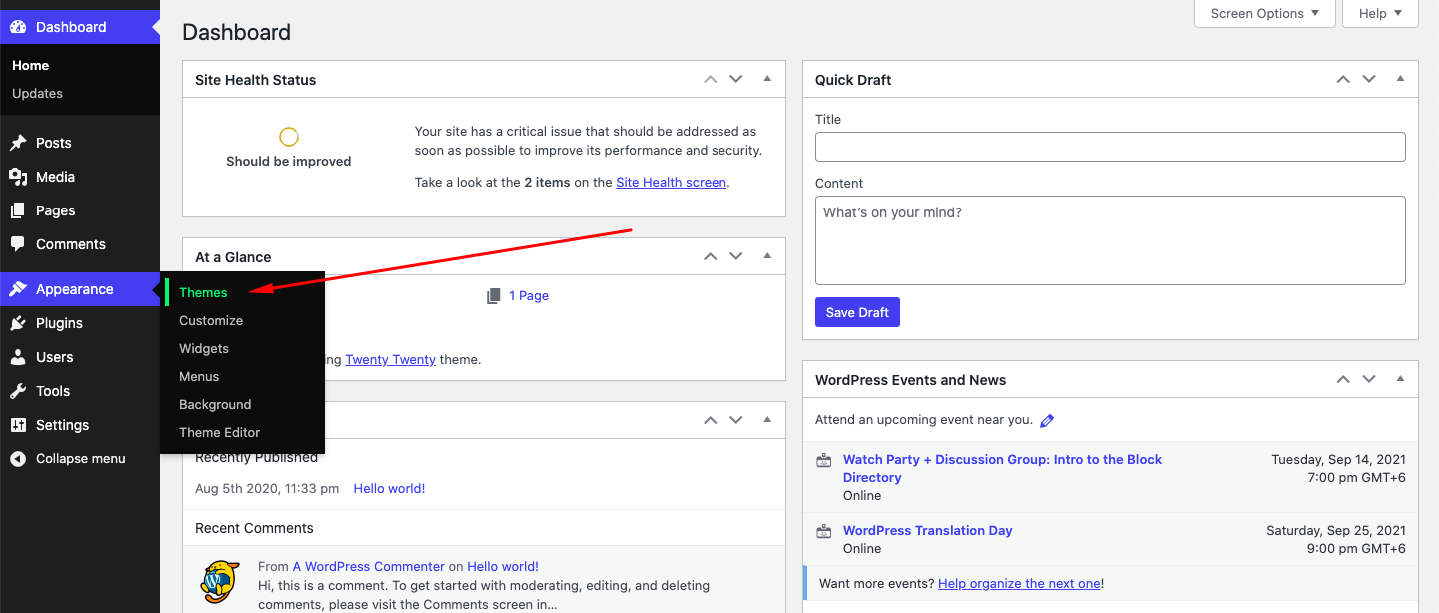Move At a Glance panel up
Screen dimensions: 1439x613
click(x=710, y=256)
